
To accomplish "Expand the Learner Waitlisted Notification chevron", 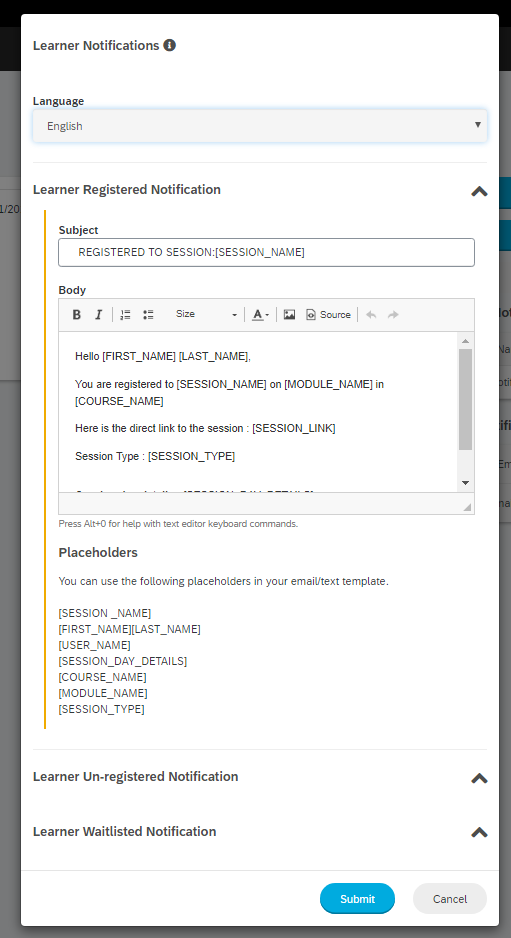I will [479, 832].
